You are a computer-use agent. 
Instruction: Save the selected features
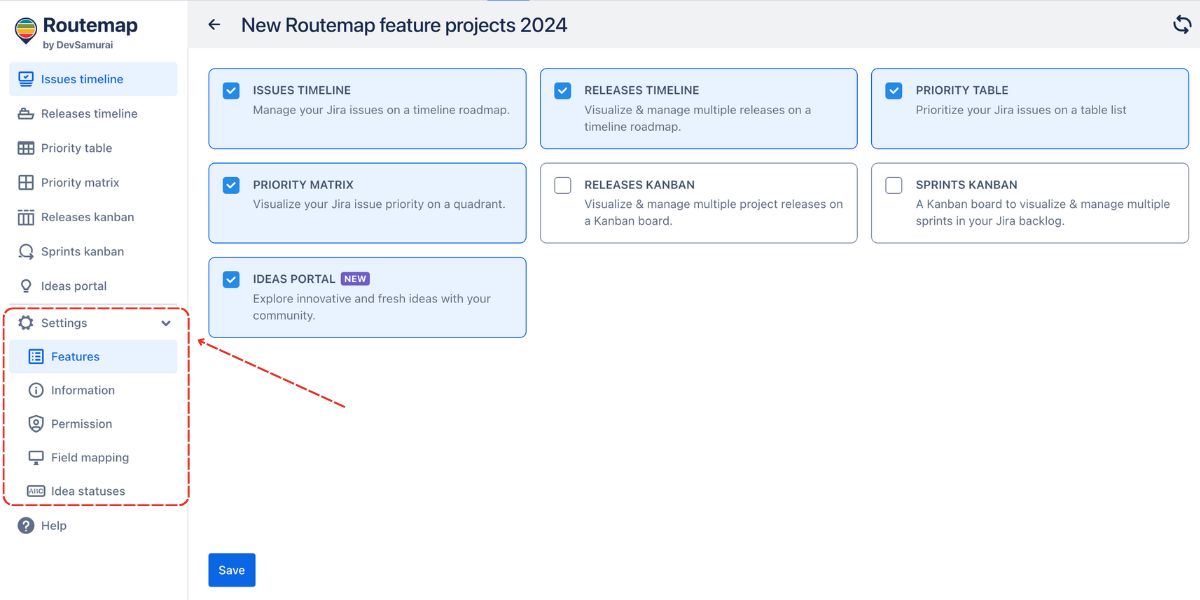pyautogui.click(x=231, y=569)
